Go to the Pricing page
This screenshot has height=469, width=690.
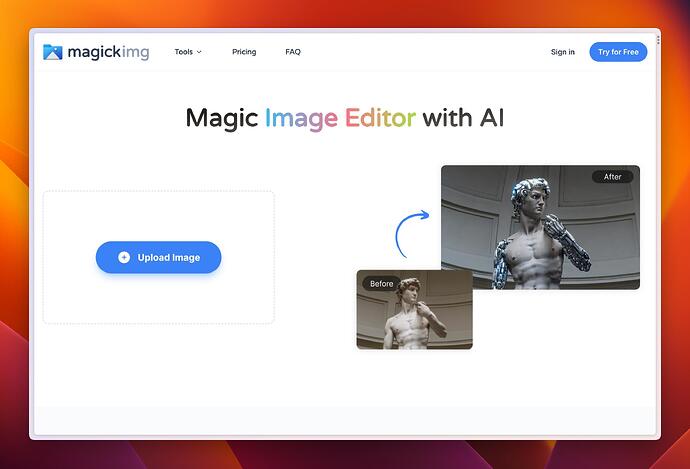coord(244,52)
